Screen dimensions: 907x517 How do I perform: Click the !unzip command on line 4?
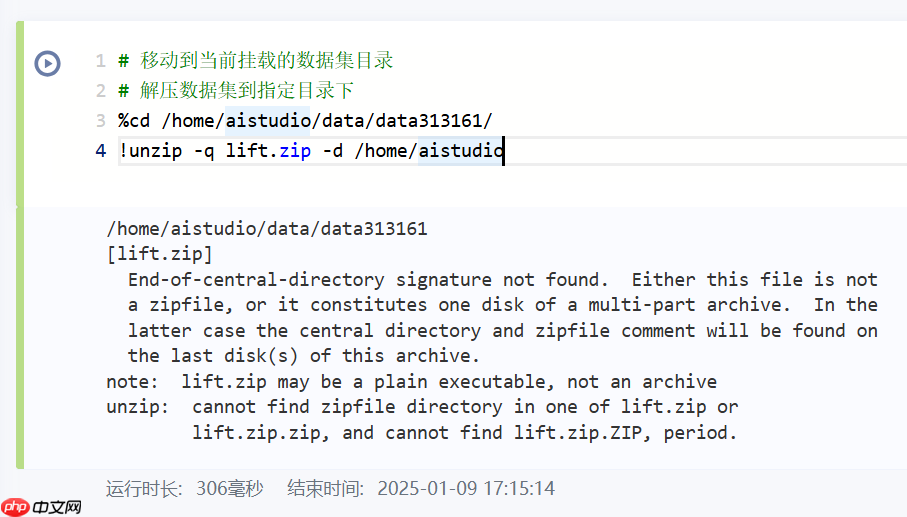(x=150, y=151)
